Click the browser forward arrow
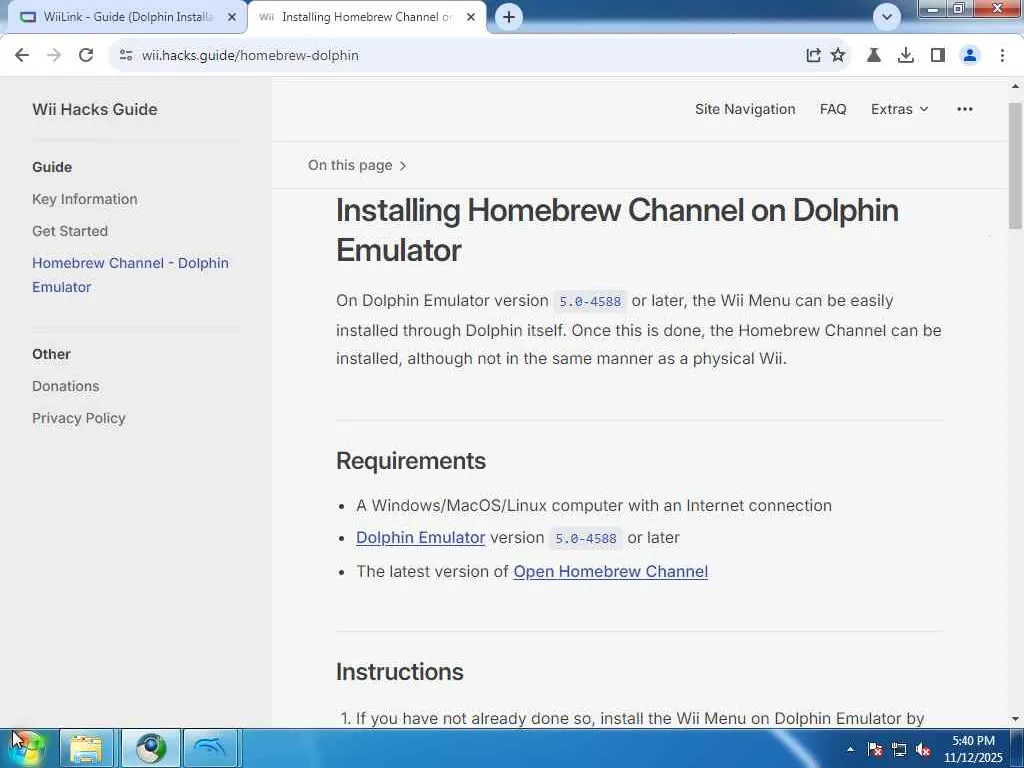Viewport: 1024px width, 768px height. pyautogui.click(x=54, y=56)
